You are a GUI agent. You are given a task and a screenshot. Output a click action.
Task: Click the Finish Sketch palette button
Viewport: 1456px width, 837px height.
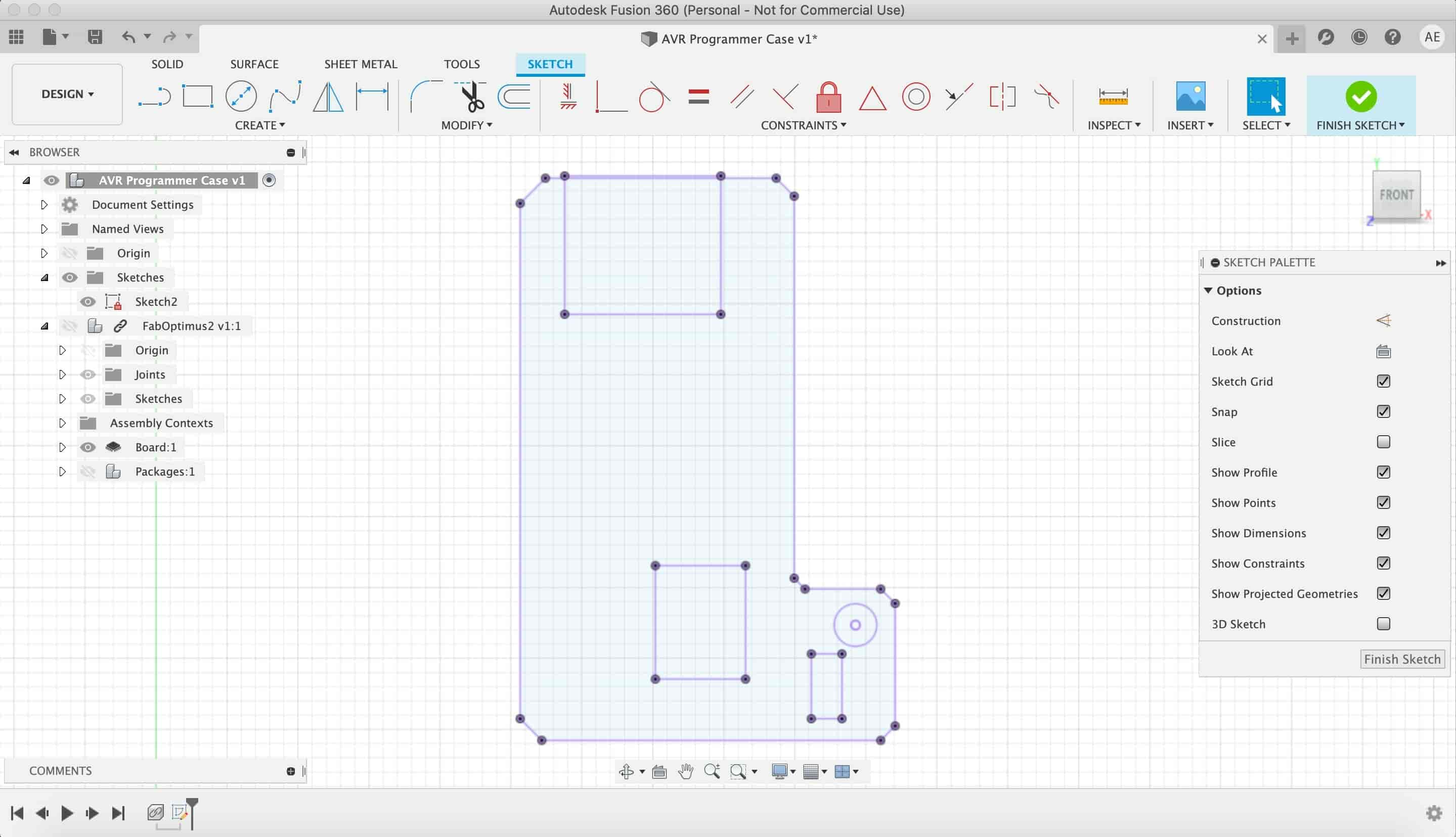[x=1401, y=658]
